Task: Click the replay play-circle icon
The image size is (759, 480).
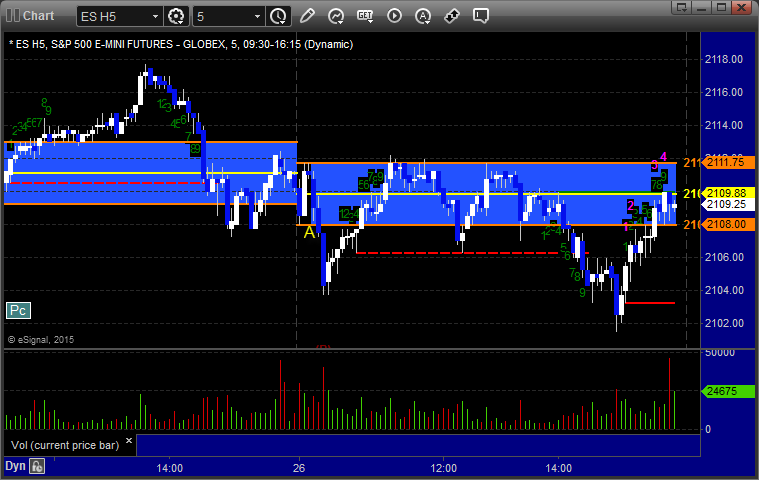Action: 394,16
